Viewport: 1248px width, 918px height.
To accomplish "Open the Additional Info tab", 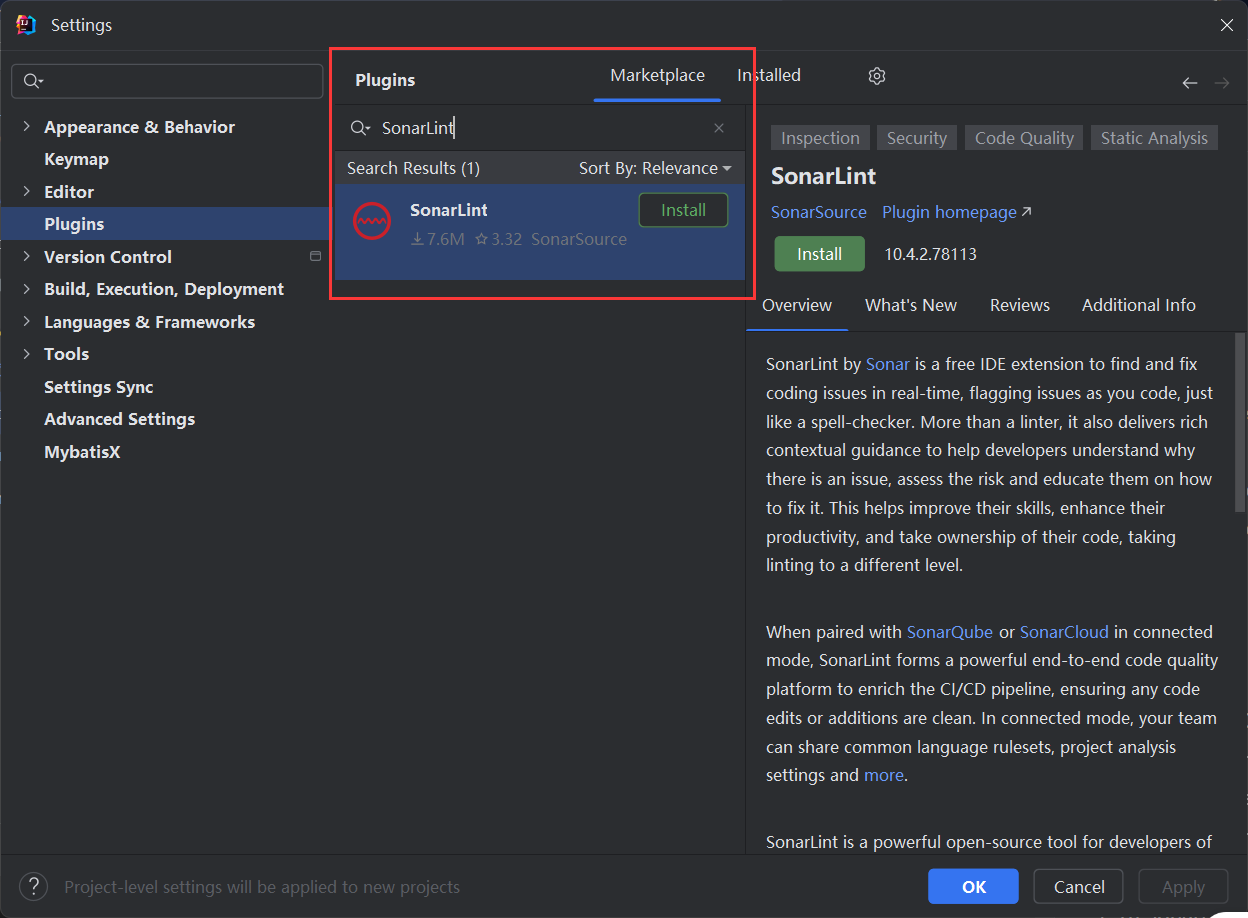I will (1139, 306).
